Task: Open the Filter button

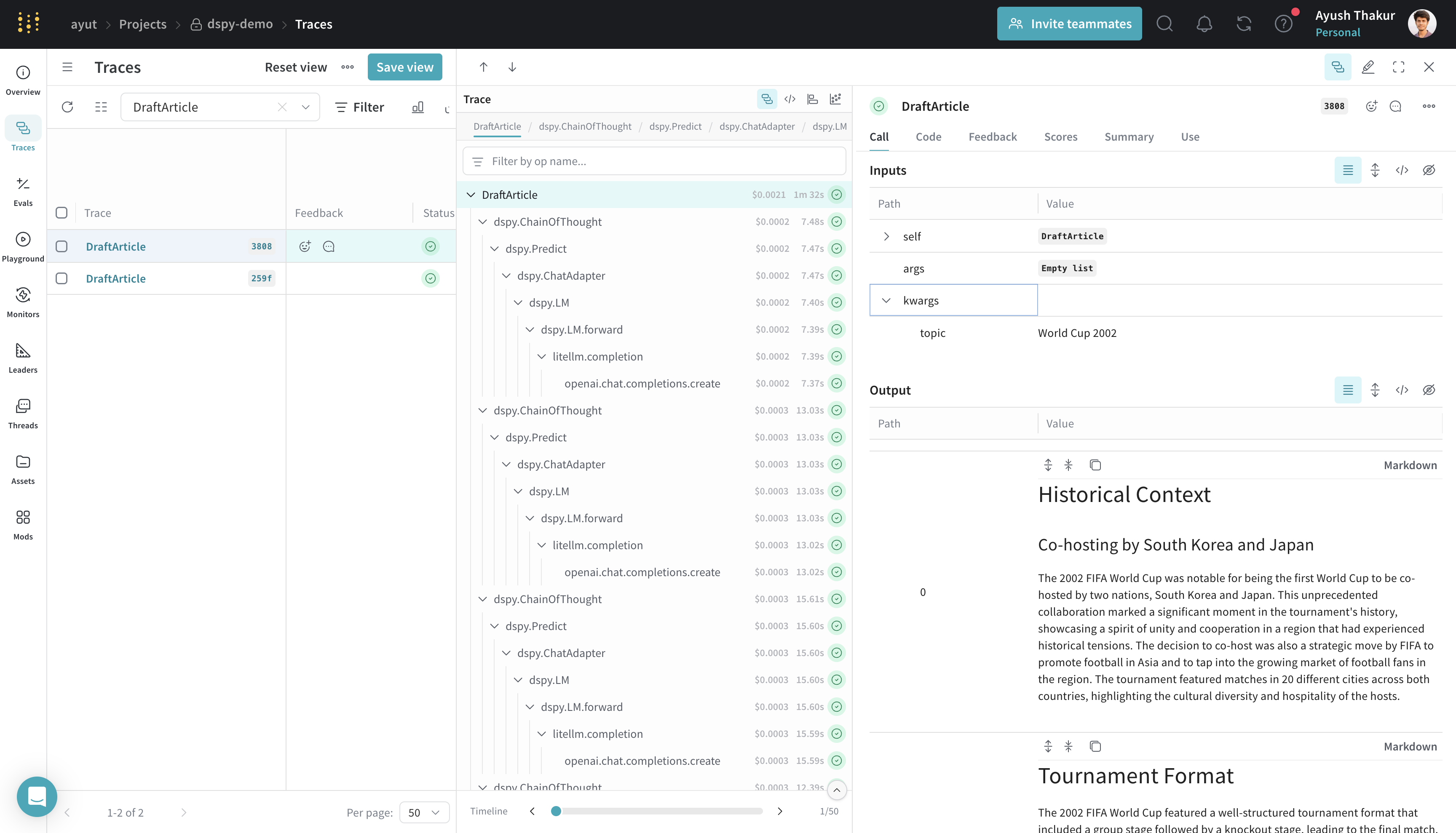Action: pyautogui.click(x=359, y=107)
